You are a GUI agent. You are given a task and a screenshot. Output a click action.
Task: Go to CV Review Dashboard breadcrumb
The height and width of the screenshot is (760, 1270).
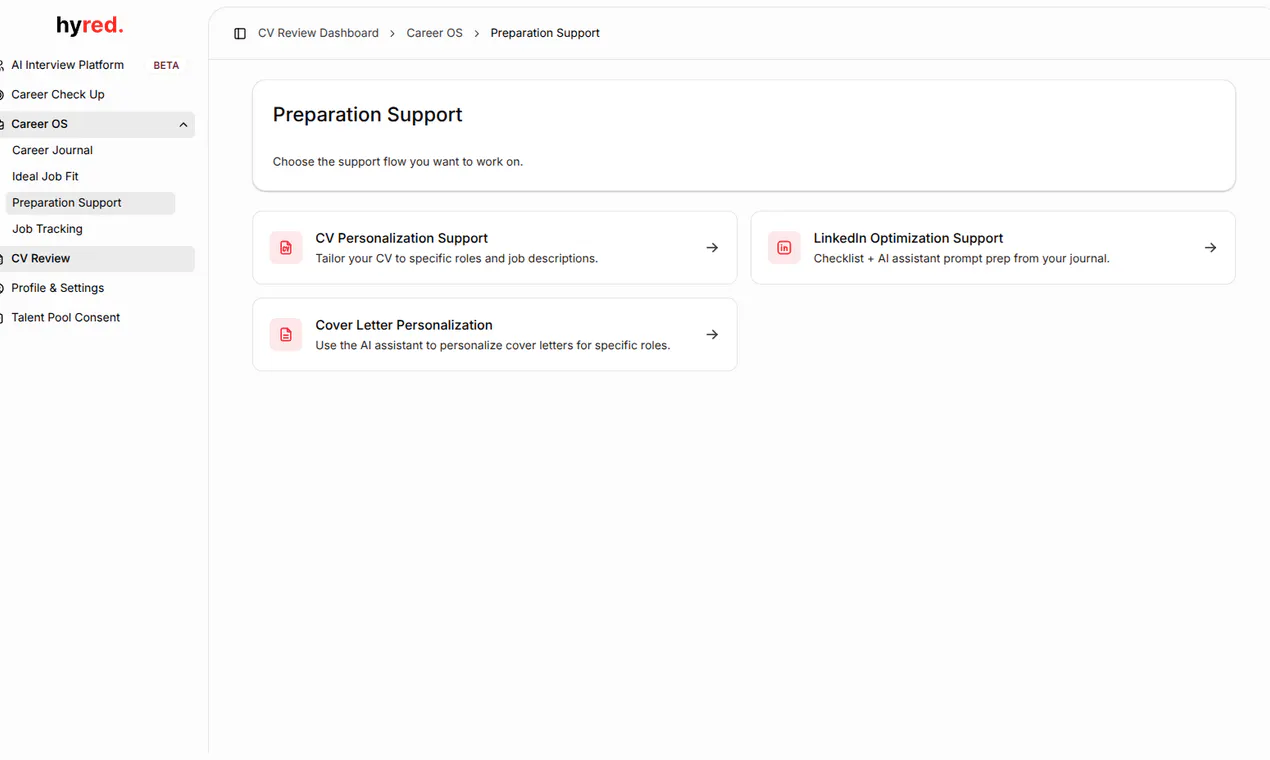pos(318,33)
